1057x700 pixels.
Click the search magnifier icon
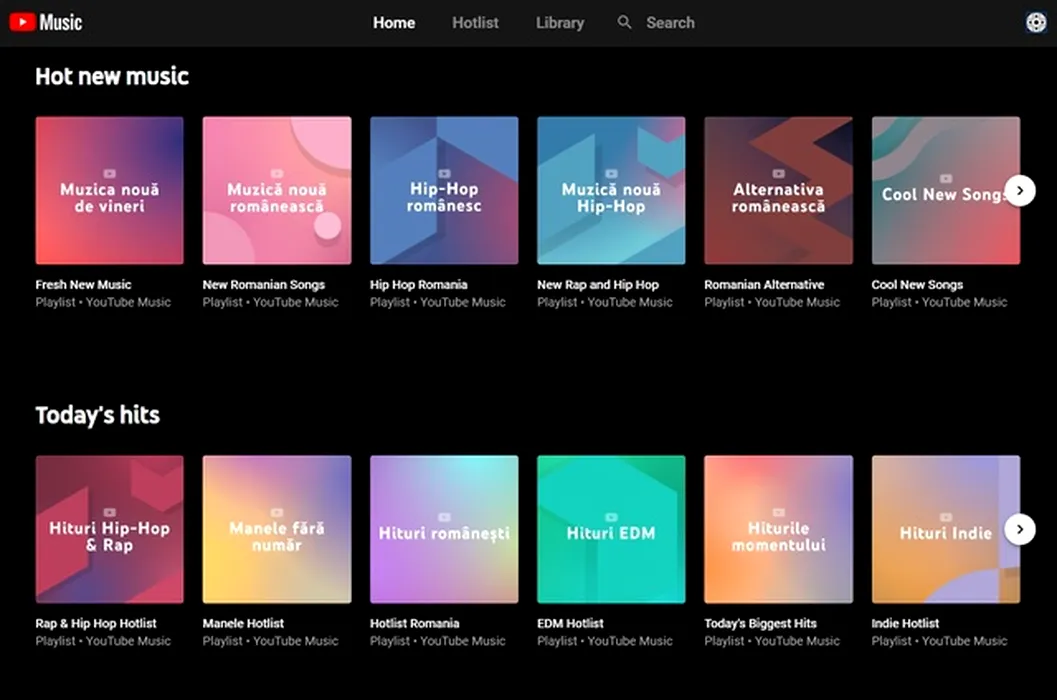[x=625, y=22]
